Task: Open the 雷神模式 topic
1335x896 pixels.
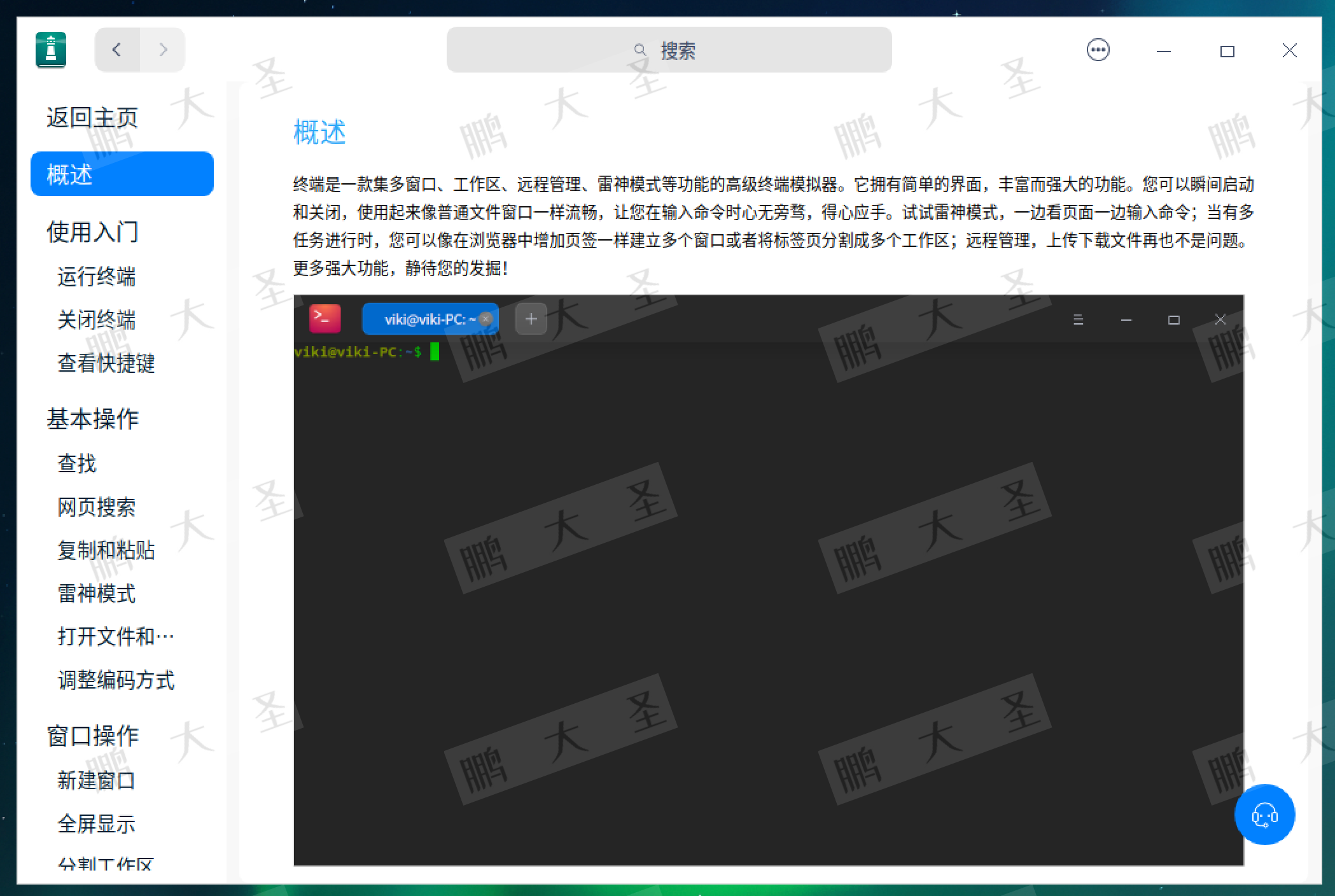Action: pos(97,593)
